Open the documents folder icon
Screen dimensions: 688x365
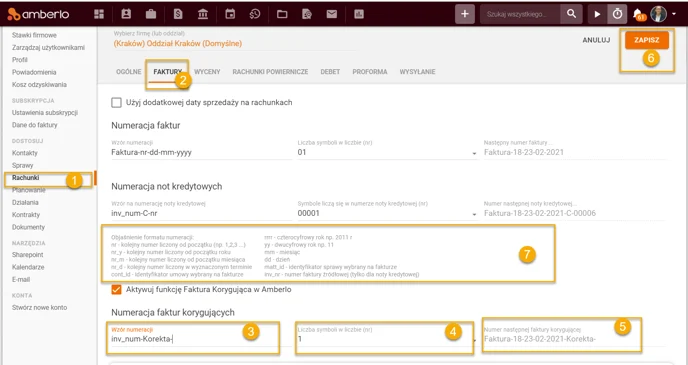tap(282, 14)
